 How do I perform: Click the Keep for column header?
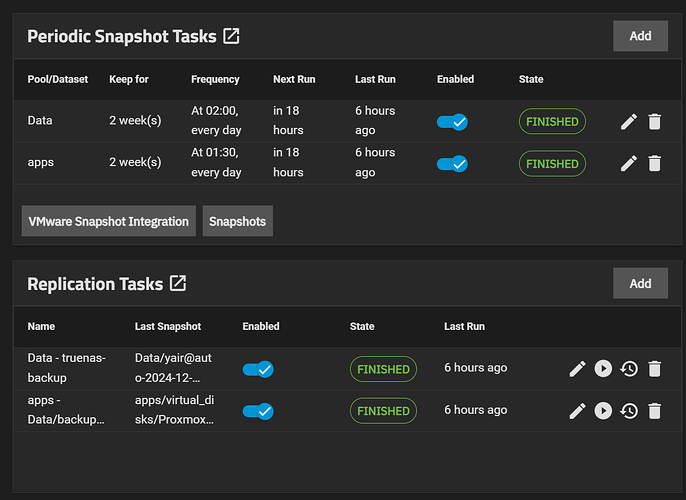129,79
